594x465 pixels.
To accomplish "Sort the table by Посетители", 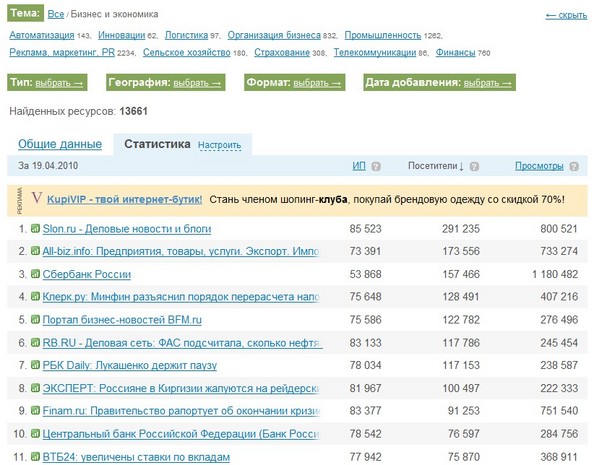I will pyautogui.click(x=436, y=166).
